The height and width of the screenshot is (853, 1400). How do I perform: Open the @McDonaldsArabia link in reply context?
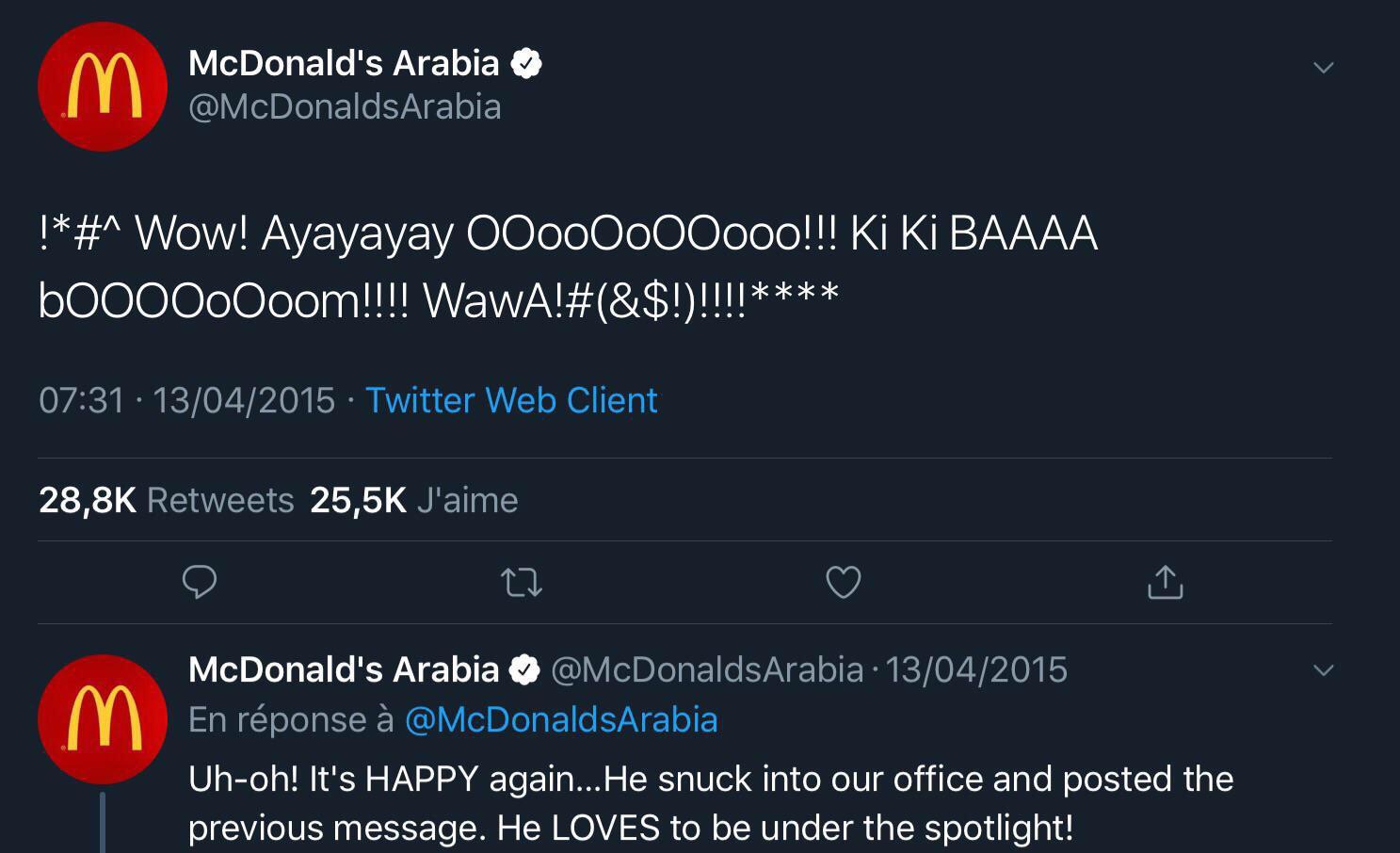click(x=563, y=719)
